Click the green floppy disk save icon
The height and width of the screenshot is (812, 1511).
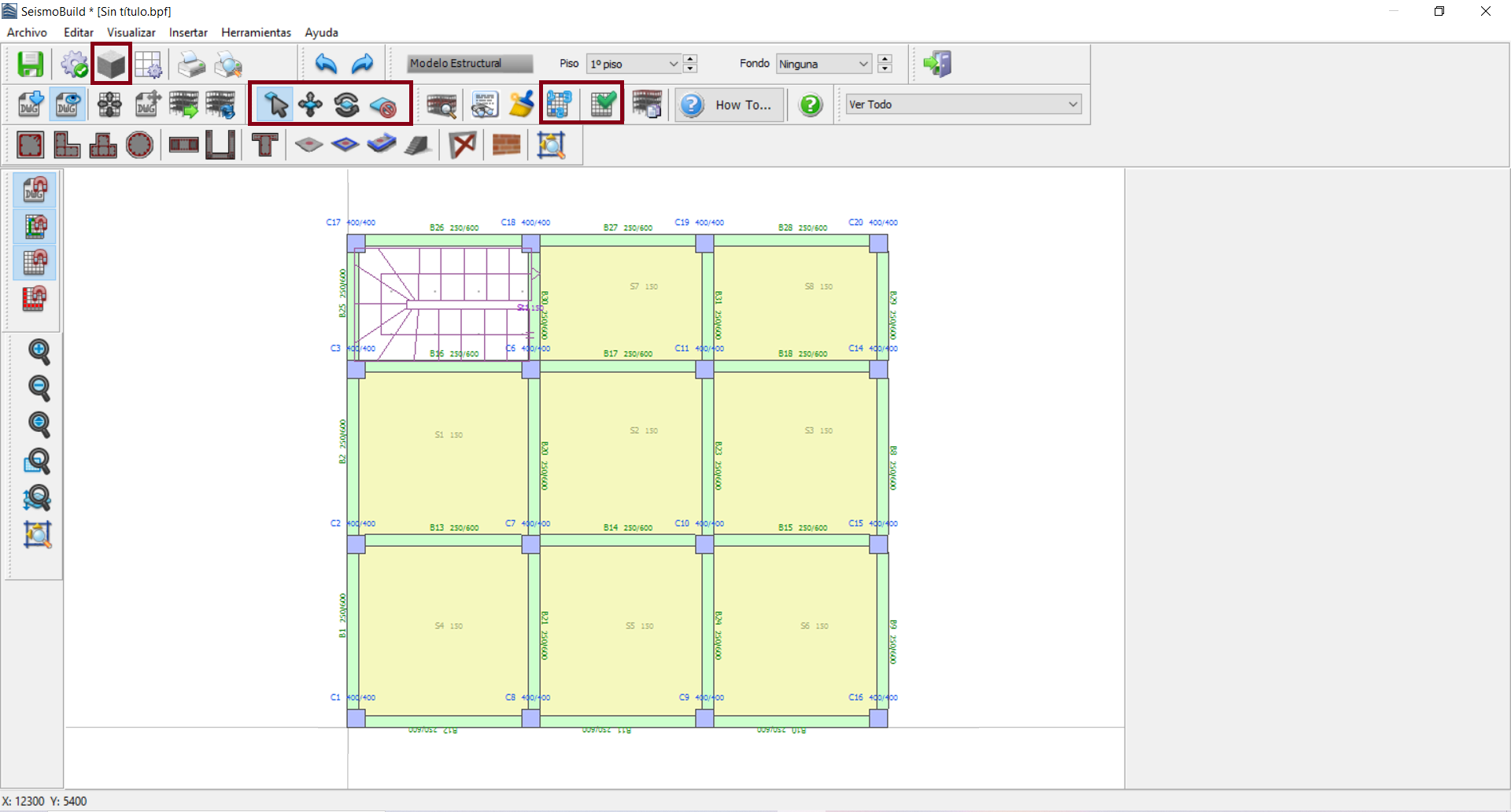[31, 64]
